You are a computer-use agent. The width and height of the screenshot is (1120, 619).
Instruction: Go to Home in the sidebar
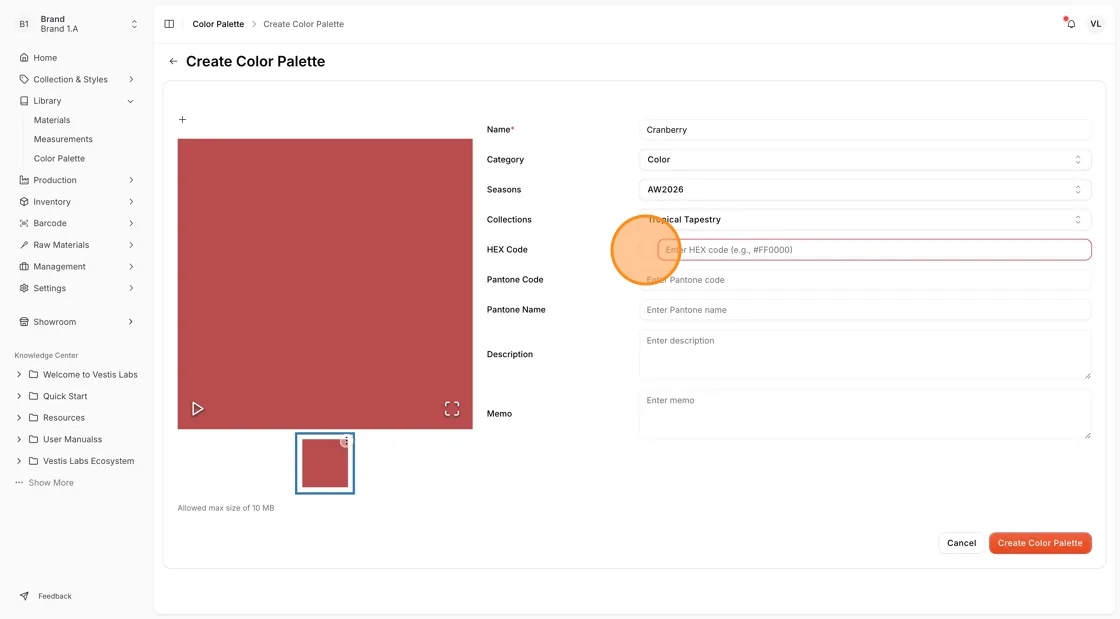pyautogui.click(x=45, y=57)
